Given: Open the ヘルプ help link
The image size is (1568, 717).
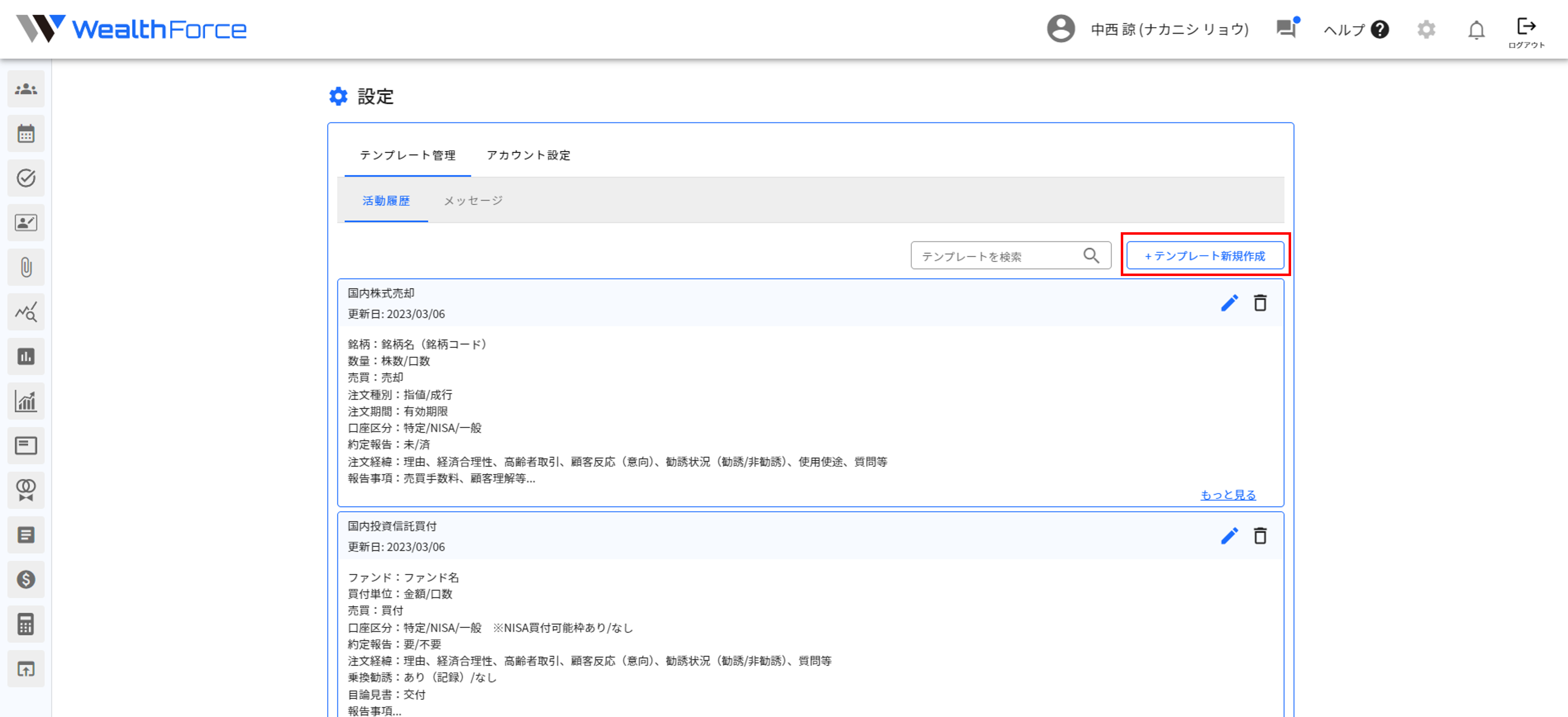Looking at the screenshot, I should 1356,29.
